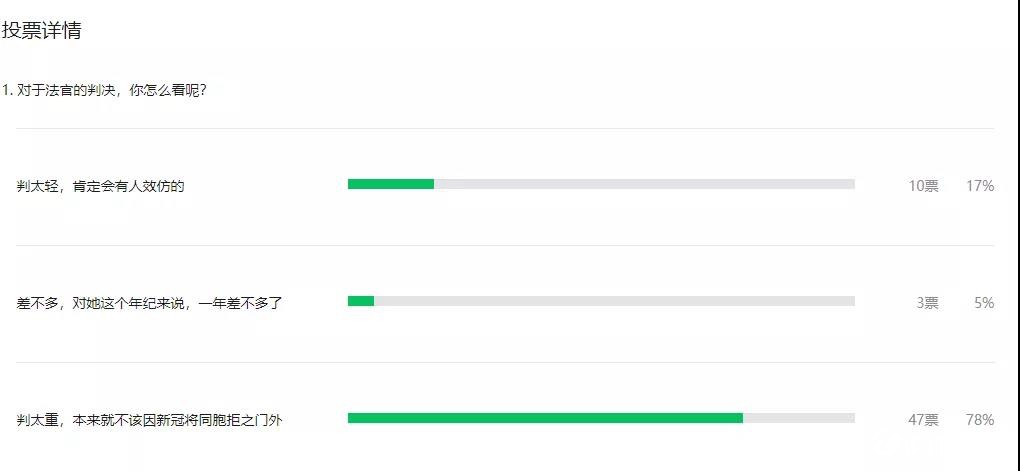Click the green portion of 5% bar

[361, 301]
